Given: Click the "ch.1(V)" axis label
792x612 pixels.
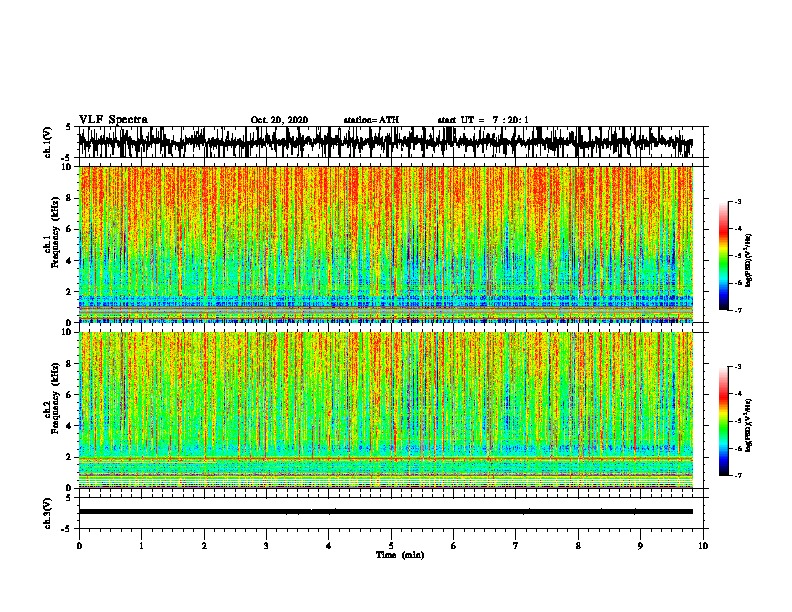Looking at the screenshot, I should pos(47,142).
